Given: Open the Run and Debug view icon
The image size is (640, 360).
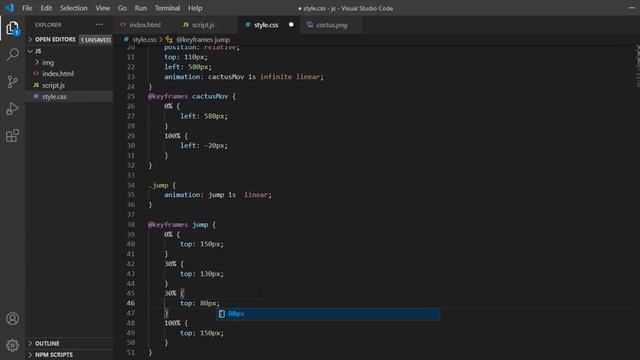Looking at the screenshot, I should 12,109.
